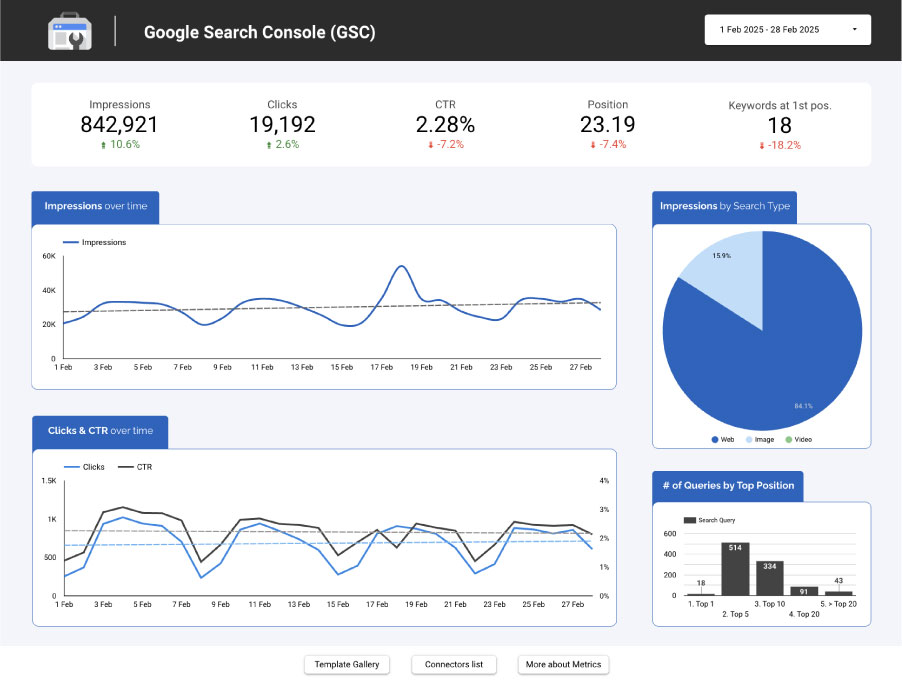Click the 842,921 Impressions value
This screenshot has width=902, height=686.
(119, 124)
